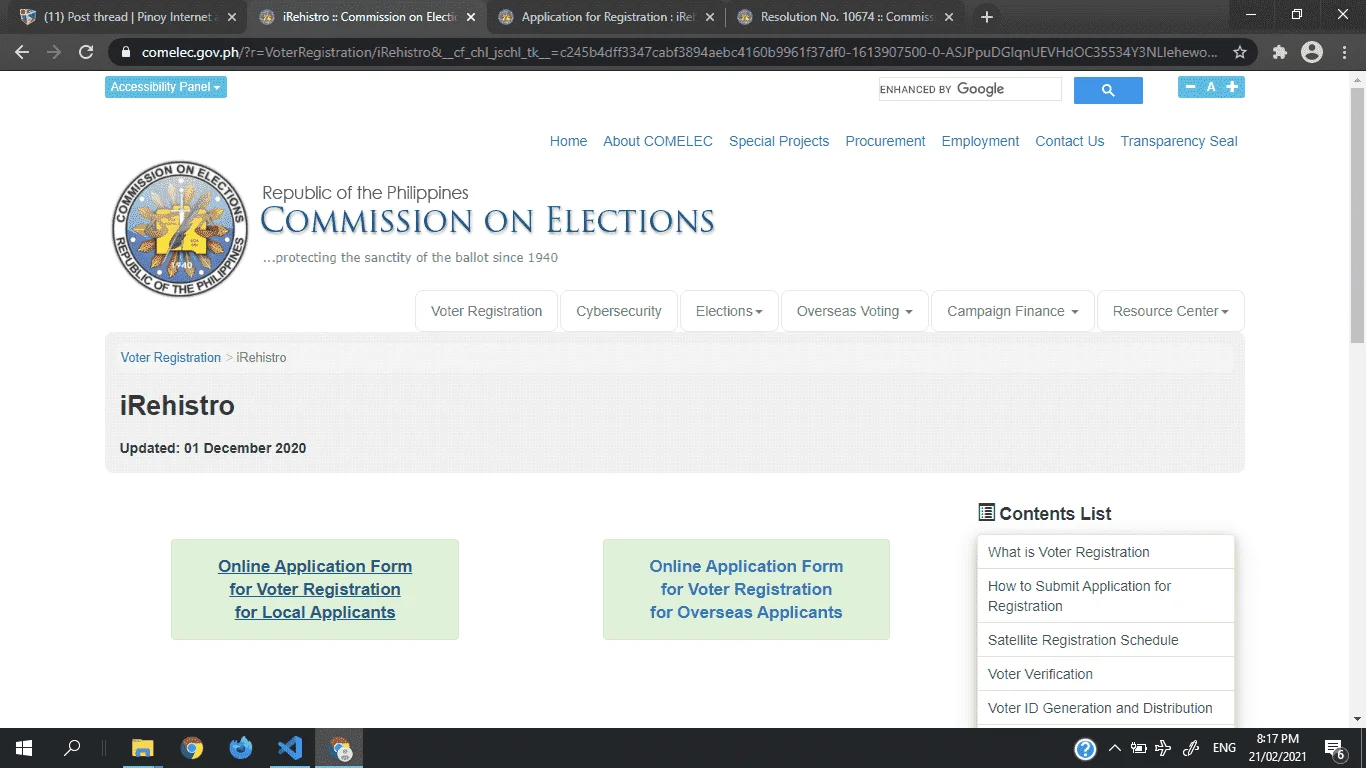Click the blue help question mark tray icon
Viewport: 1366px width, 768px height.
click(1085, 749)
